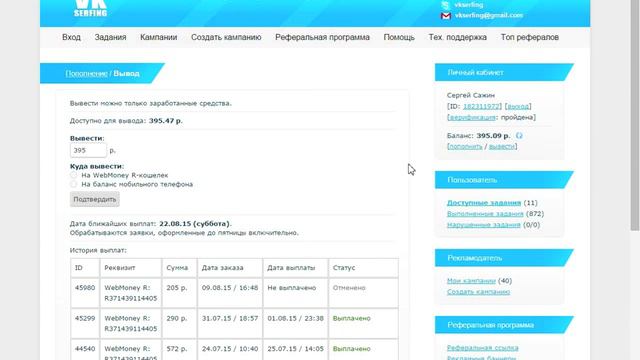Click the Личный кабинет panel header
Image resolution: width=640 pixels, height=360 pixels.
tap(504, 72)
